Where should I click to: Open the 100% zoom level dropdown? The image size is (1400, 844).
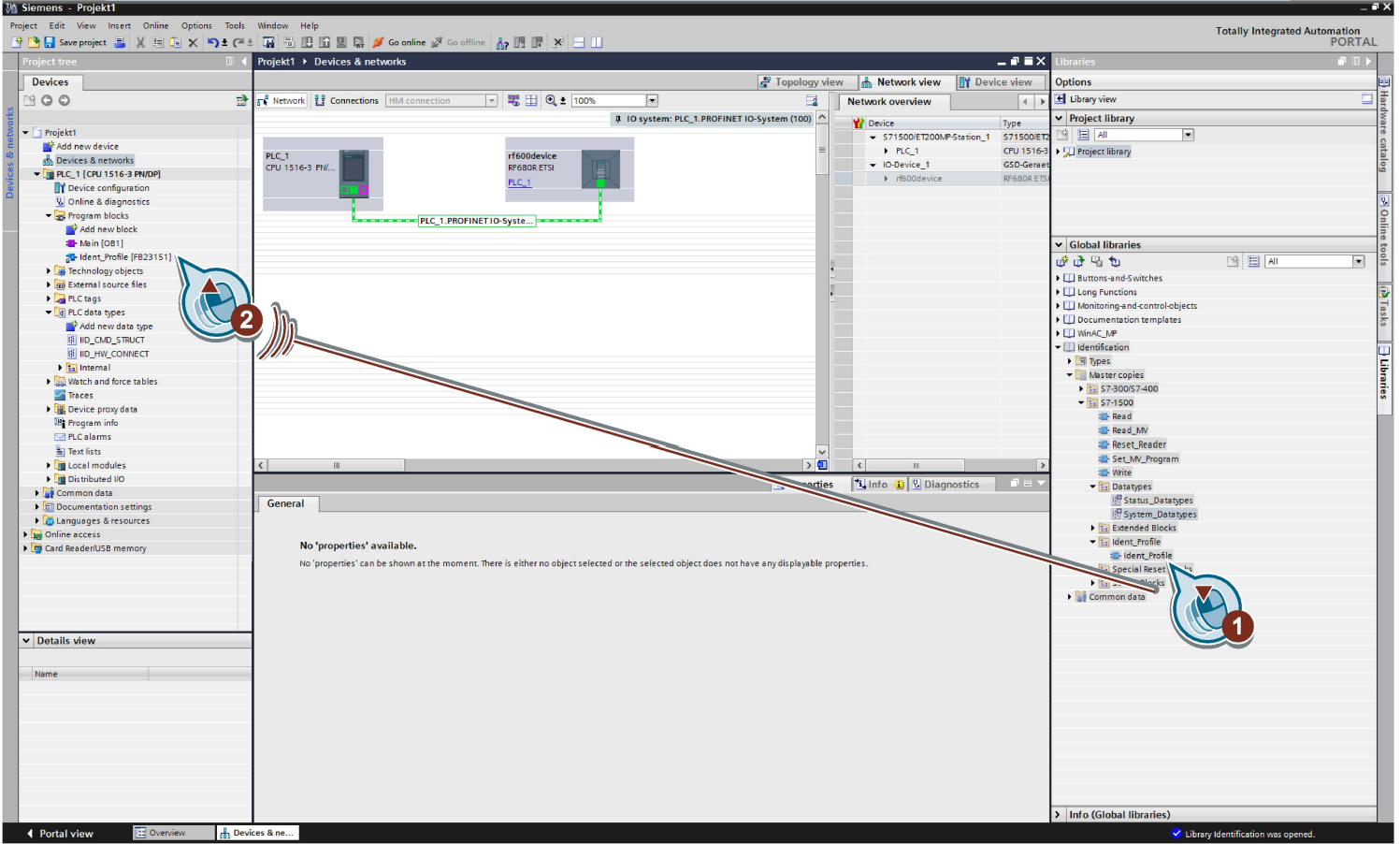point(652,100)
